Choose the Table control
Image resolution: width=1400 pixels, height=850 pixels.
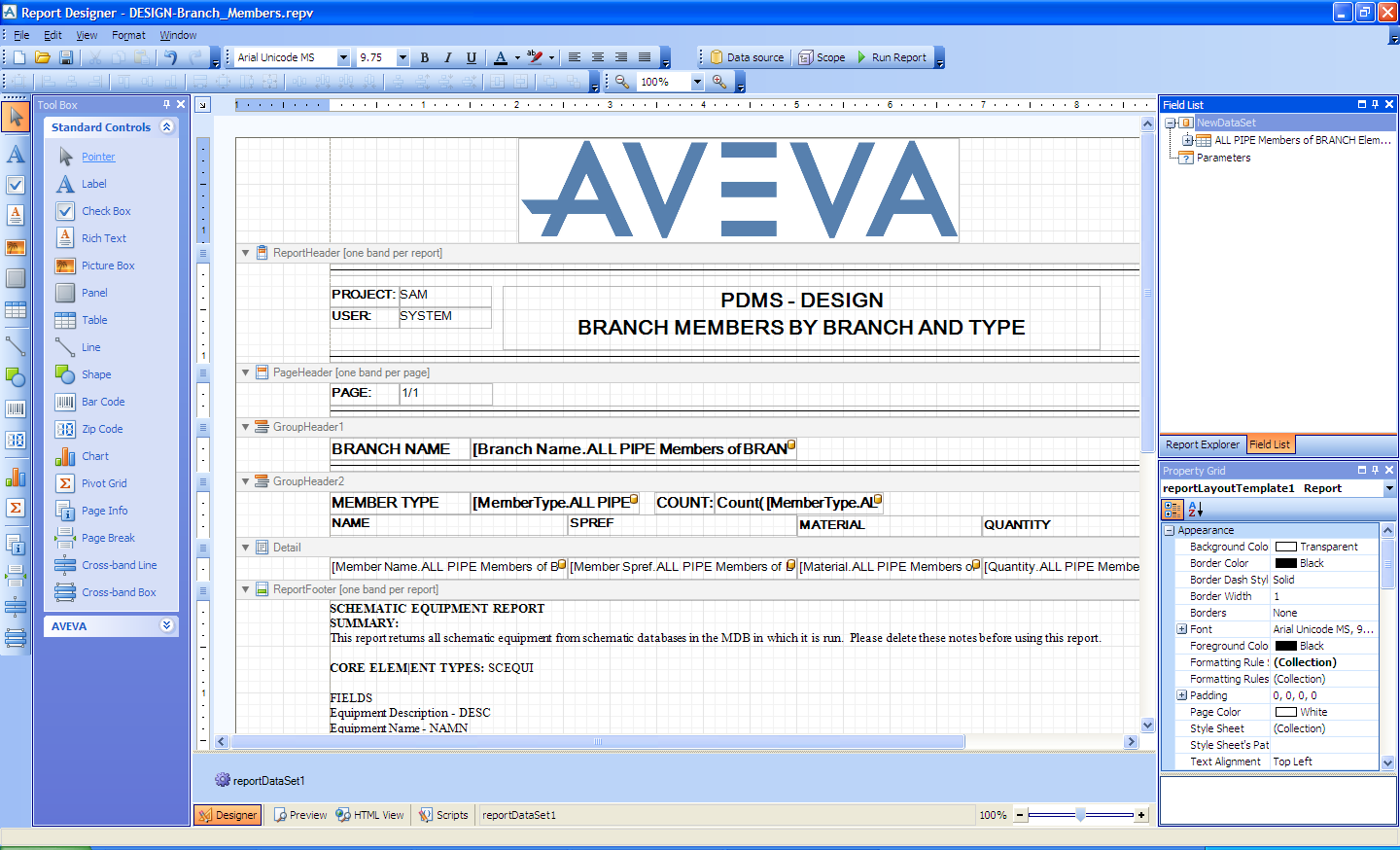coord(94,320)
